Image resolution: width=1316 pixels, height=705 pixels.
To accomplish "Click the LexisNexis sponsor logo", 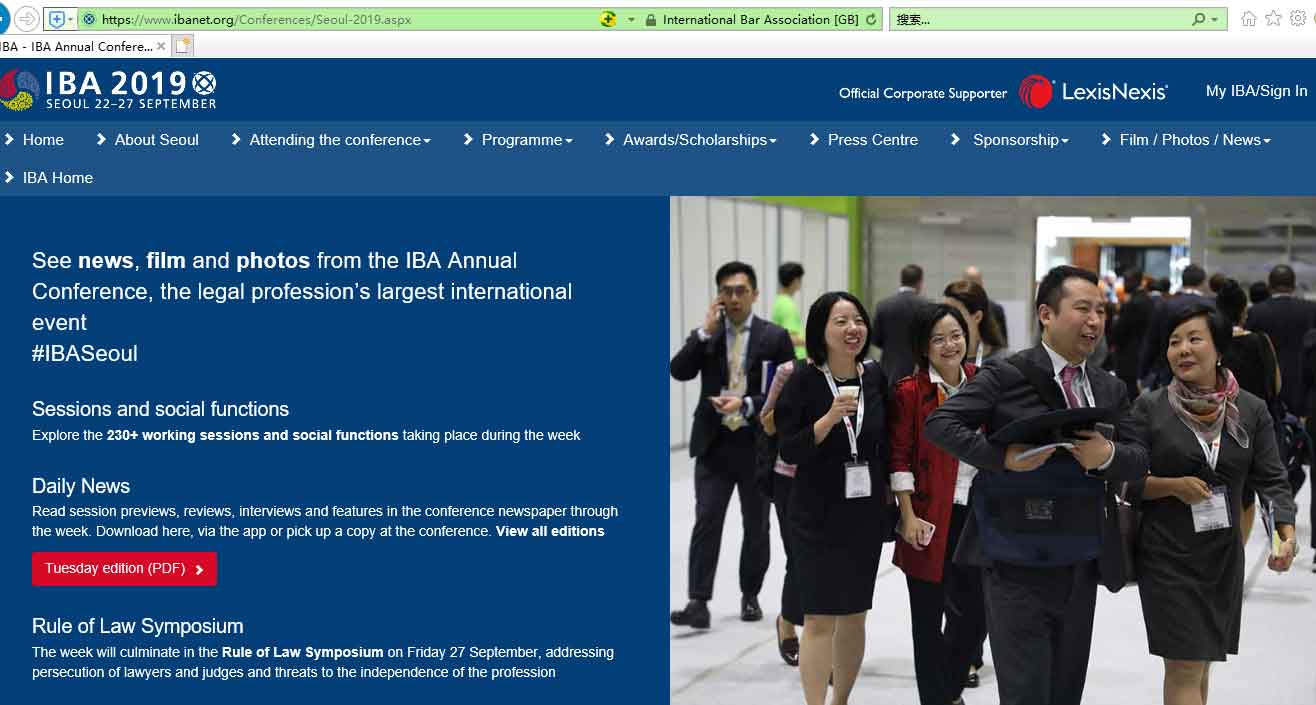I will [x=1093, y=91].
